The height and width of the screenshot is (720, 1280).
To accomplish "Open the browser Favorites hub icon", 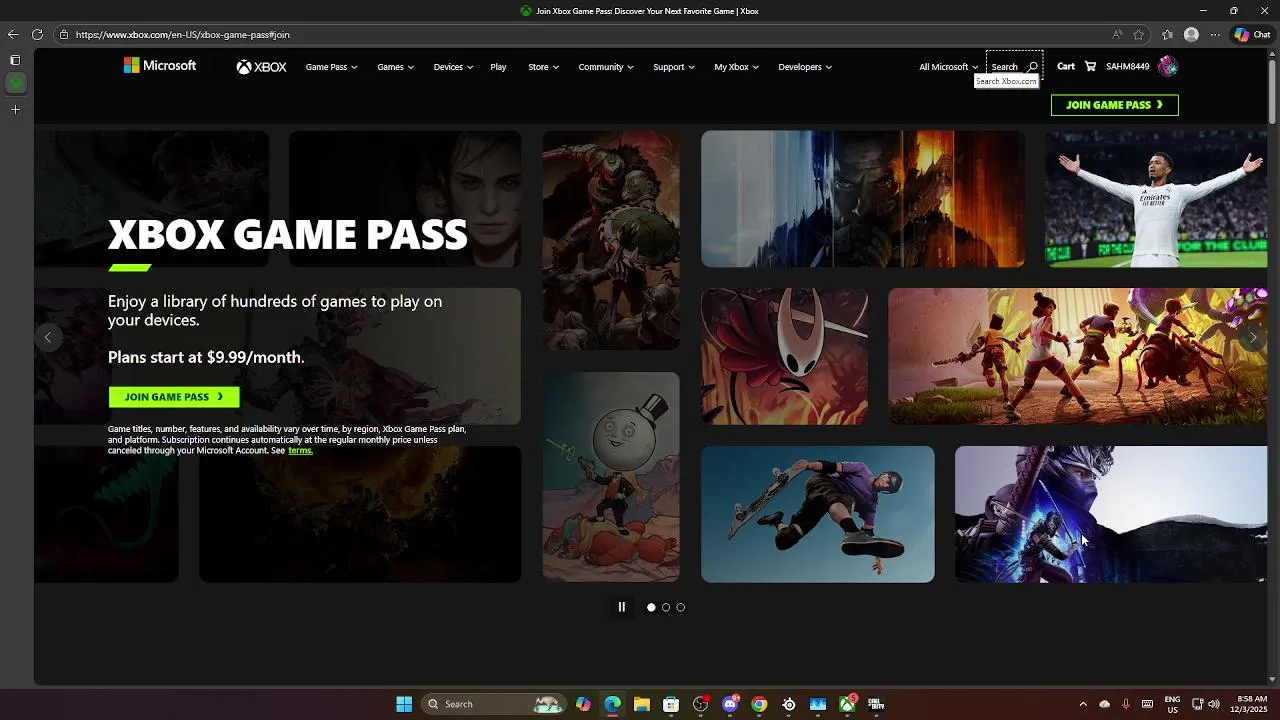I will click(1167, 34).
